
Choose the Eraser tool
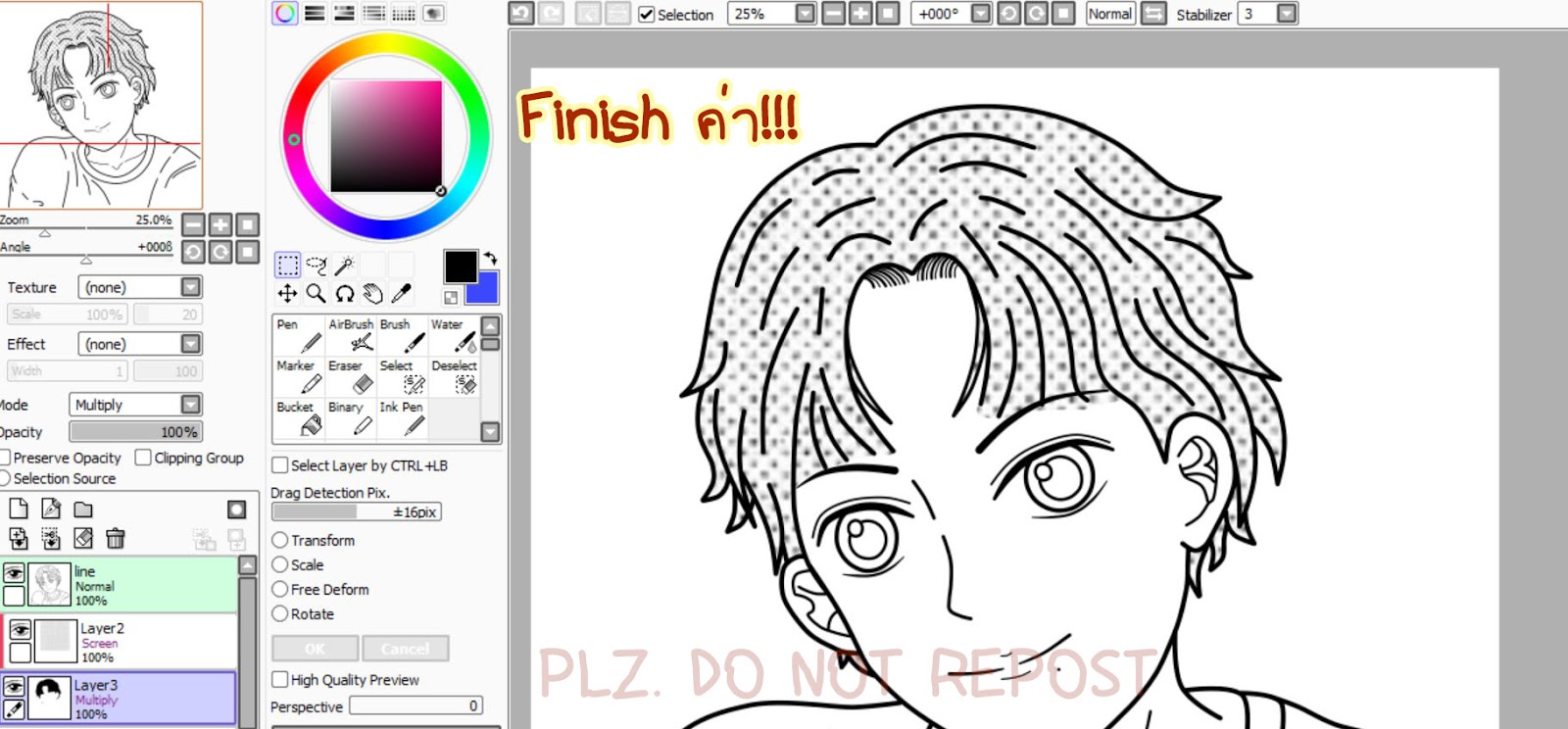click(x=351, y=376)
